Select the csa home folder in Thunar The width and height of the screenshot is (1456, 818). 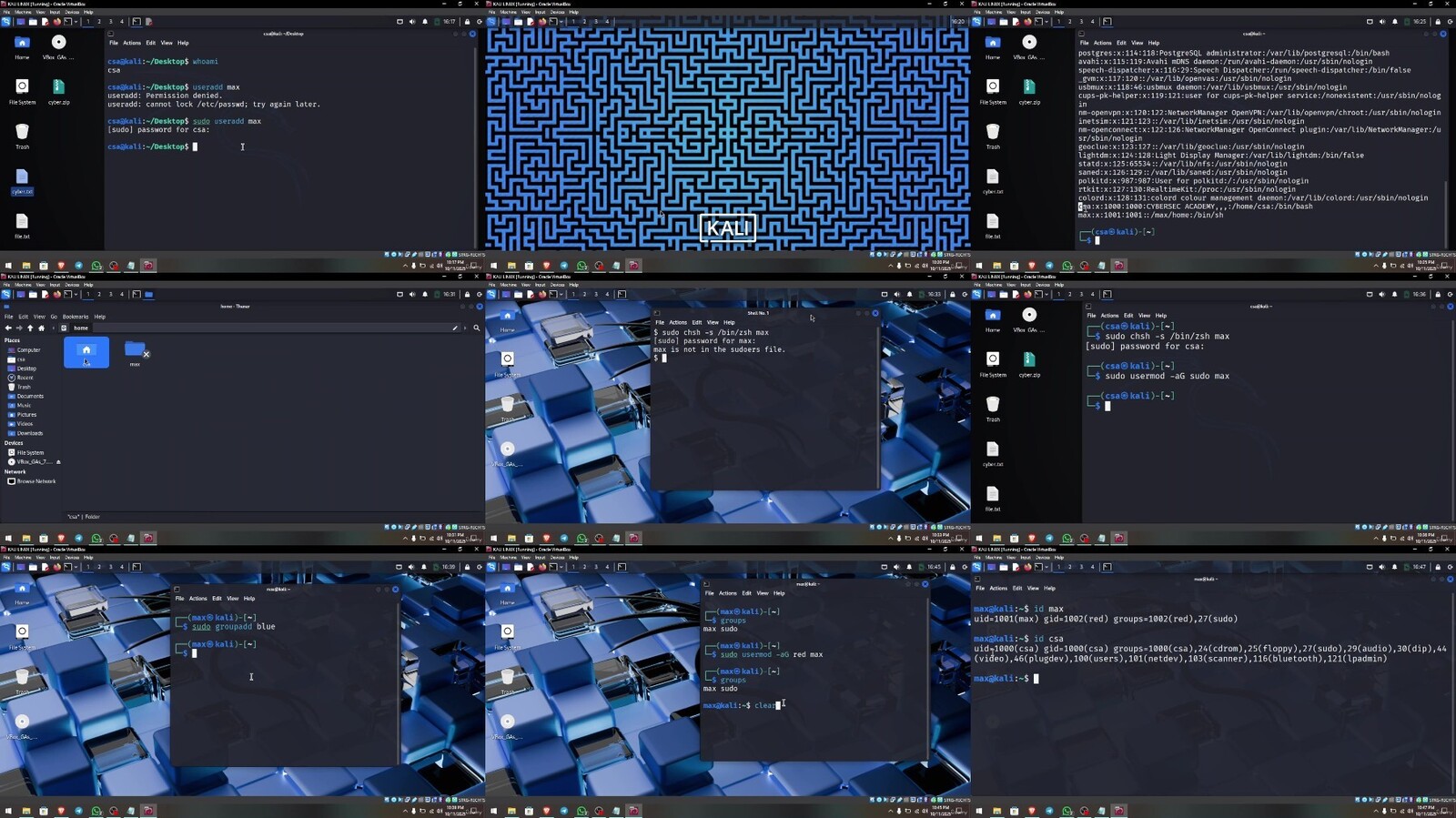pos(86,352)
